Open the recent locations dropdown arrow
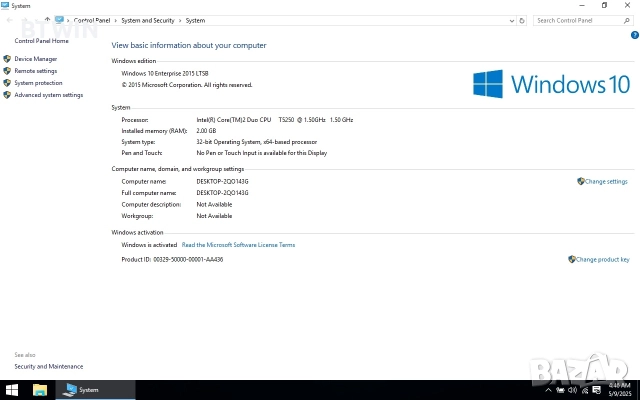This screenshot has height=400, width=640. [x=36, y=20]
